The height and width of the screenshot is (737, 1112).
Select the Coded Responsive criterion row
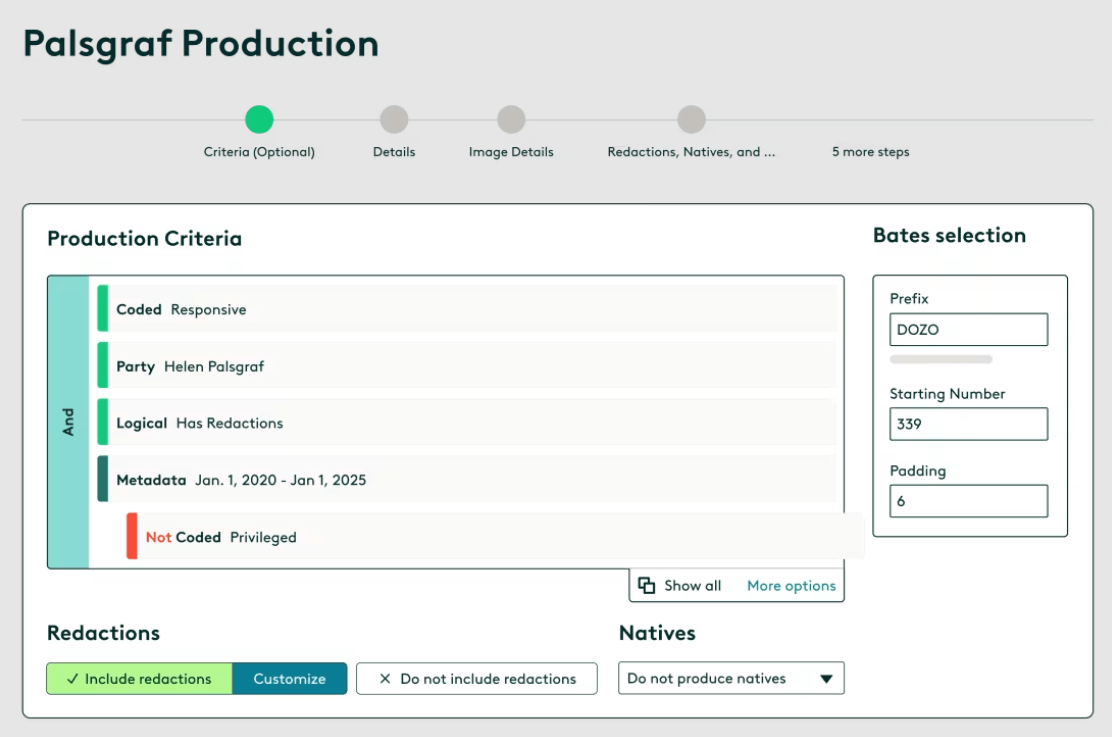(467, 309)
